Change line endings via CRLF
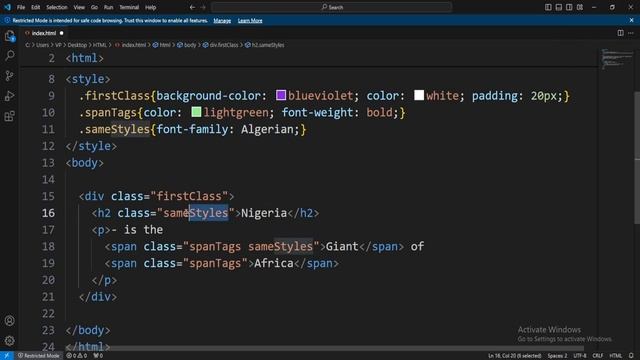The image size is (640, 360). click(598, 356)
